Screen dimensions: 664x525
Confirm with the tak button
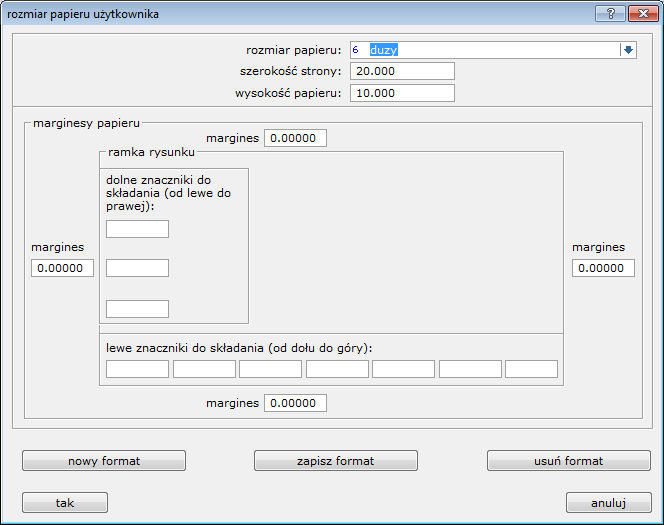coord(65,503)
